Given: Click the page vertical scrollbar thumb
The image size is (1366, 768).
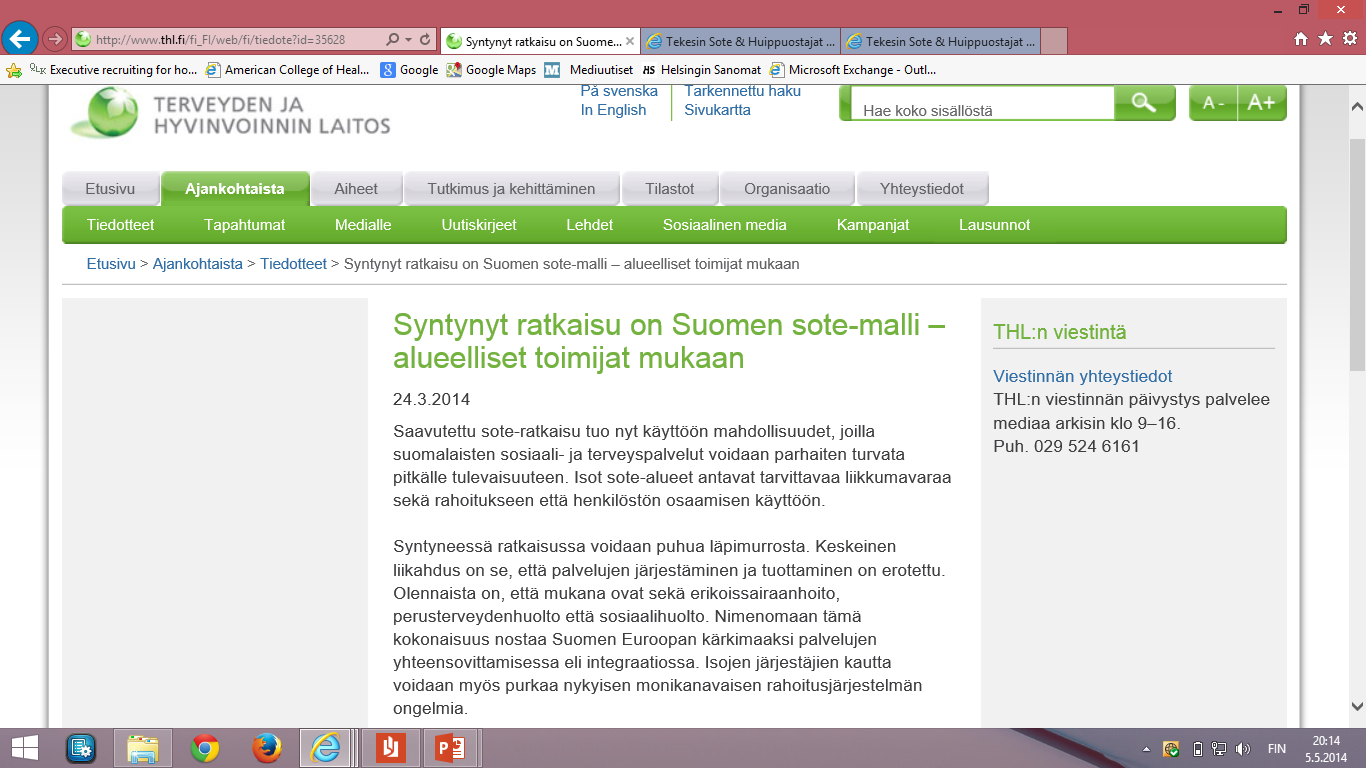Looking at the screenshot, I should click(1357, 255).
